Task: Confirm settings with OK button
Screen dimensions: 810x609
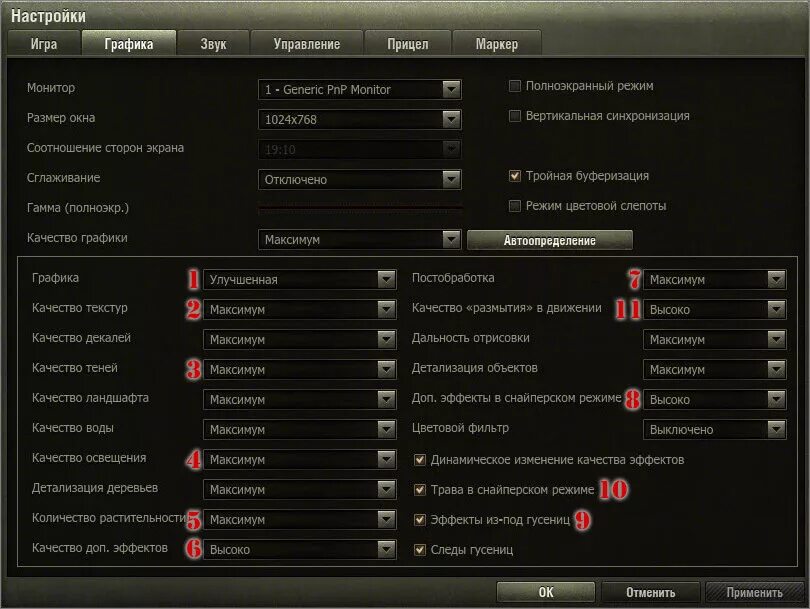Action: coord(546,592)
